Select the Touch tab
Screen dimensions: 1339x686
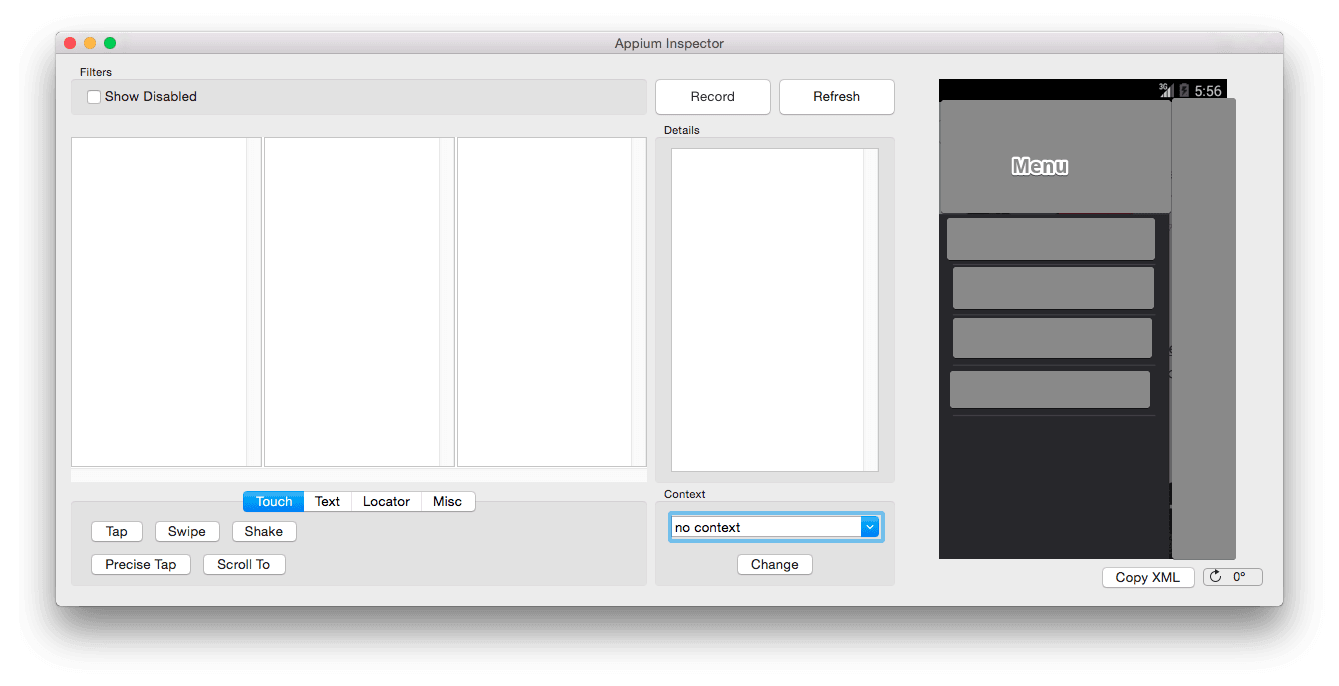pyautogui.click(x=272, y=501)
